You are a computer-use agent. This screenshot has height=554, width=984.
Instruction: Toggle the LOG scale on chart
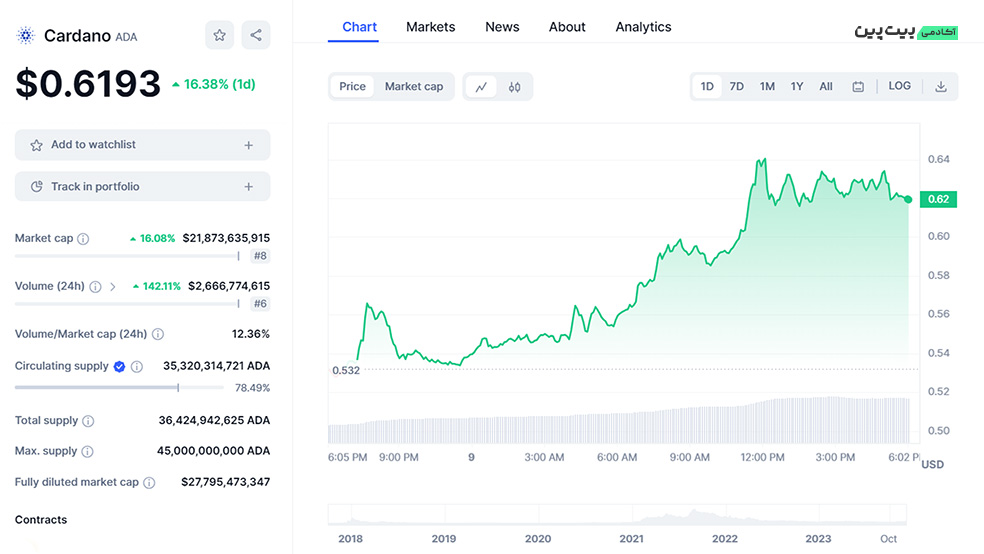tap(899, 86)
